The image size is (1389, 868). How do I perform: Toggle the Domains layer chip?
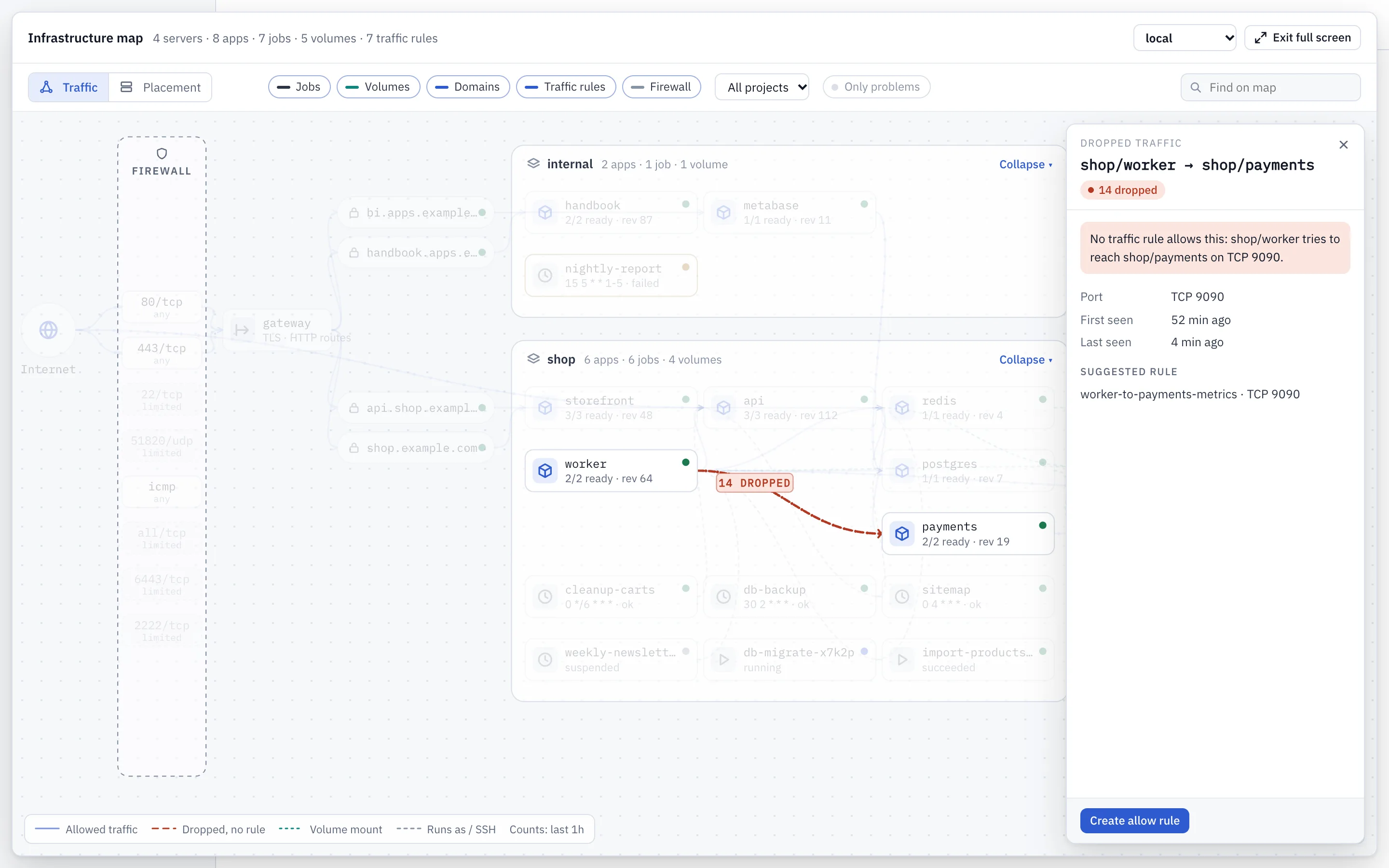coord(468,87)
